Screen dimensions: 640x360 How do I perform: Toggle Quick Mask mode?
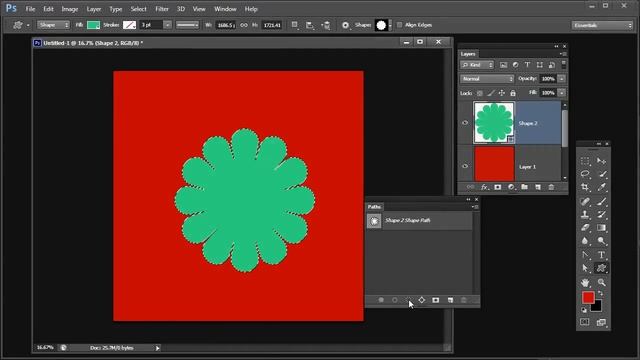pos(585,322)
